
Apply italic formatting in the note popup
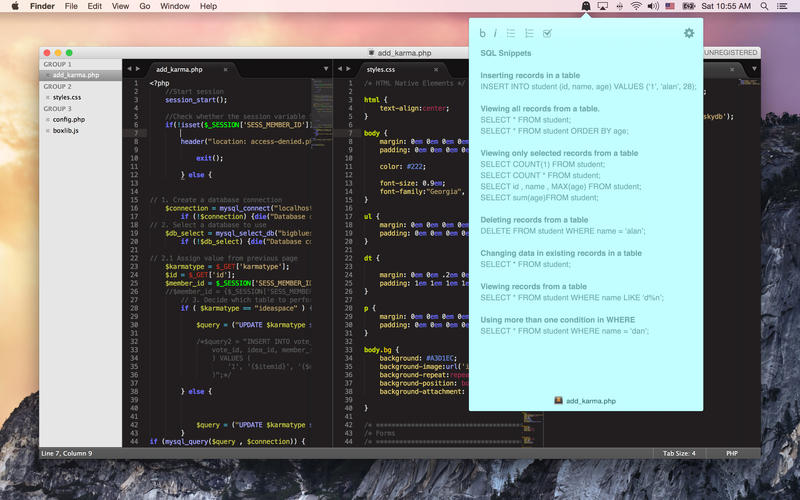(x=495, y=33)
